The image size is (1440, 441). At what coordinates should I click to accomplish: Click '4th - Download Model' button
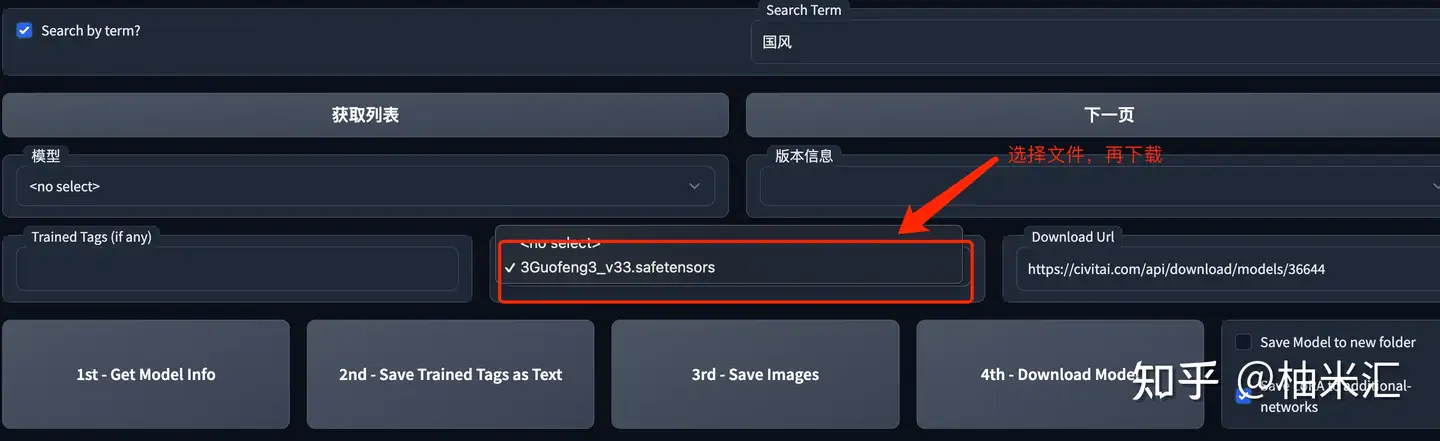[x=1060, y=374]
